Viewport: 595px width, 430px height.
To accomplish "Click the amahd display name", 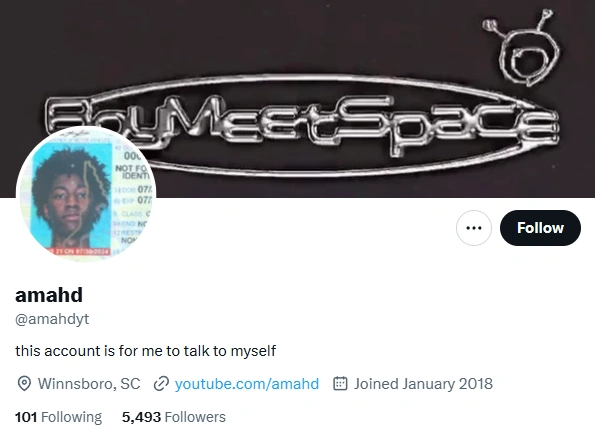I will 49,295.
